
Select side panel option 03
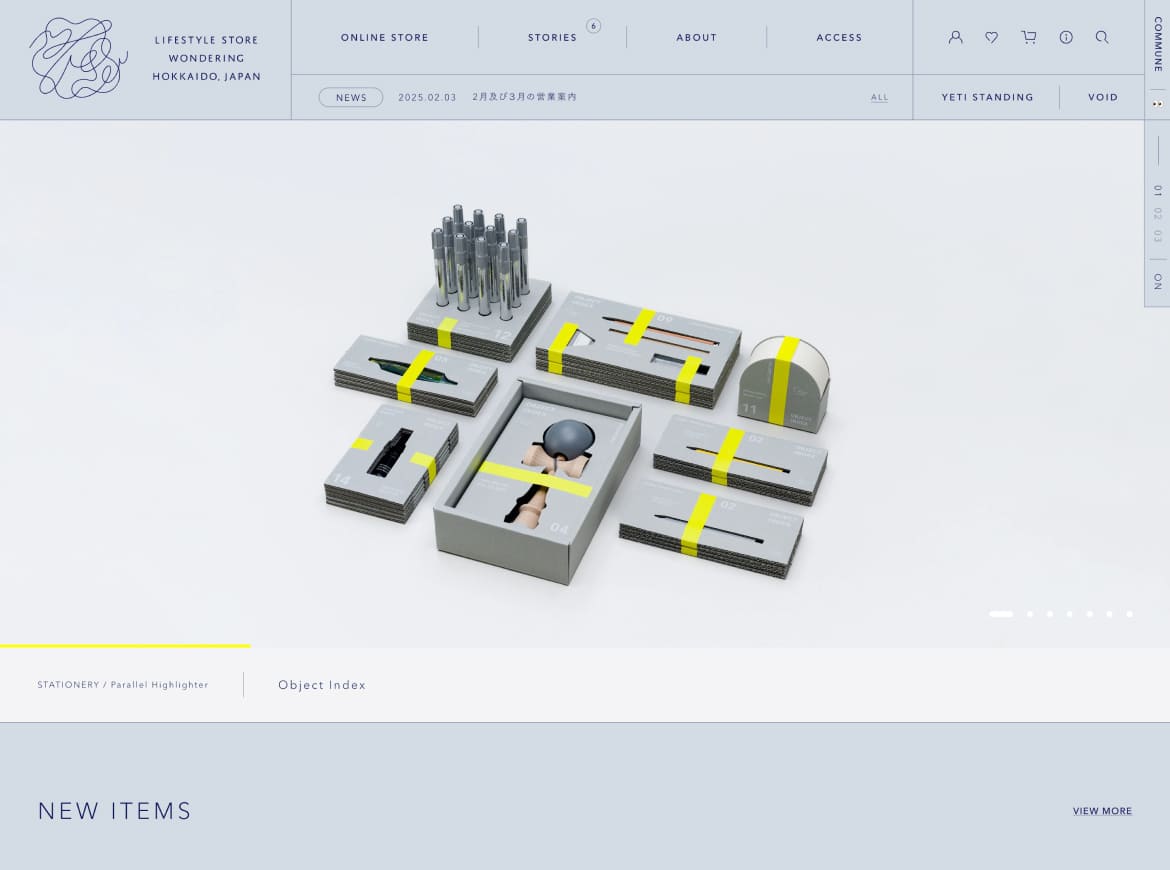[x=1157, y=237]
